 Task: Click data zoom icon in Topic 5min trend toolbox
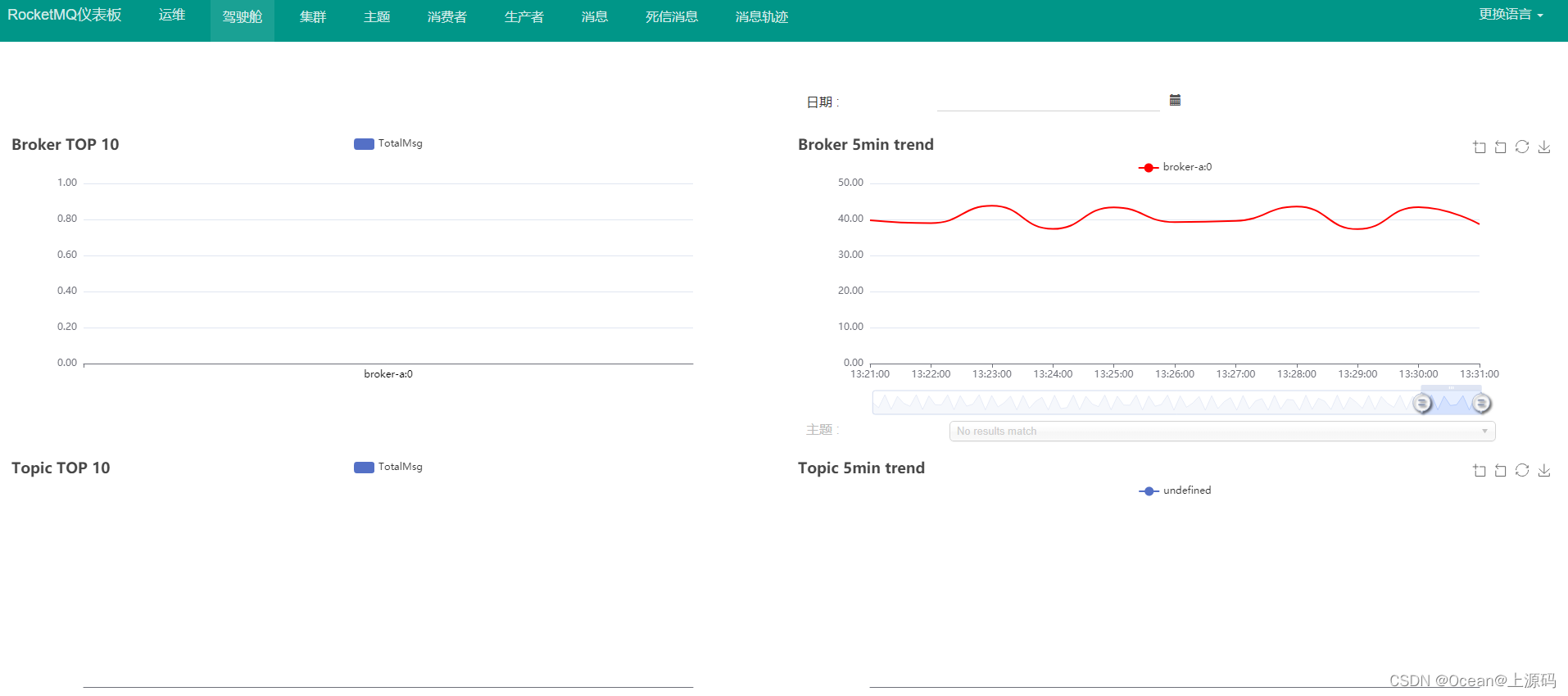(1480, 471)
